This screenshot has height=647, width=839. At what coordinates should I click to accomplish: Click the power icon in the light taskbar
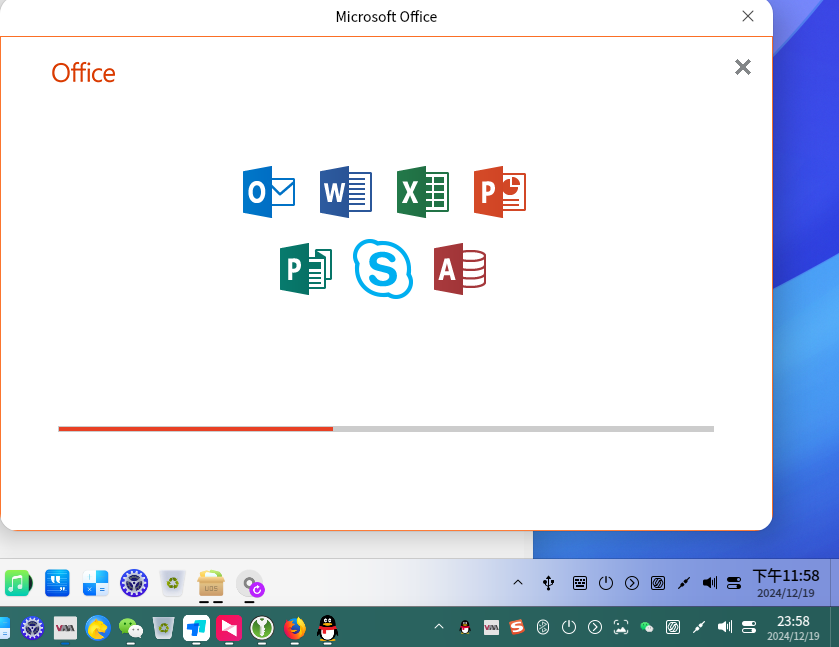606,583
